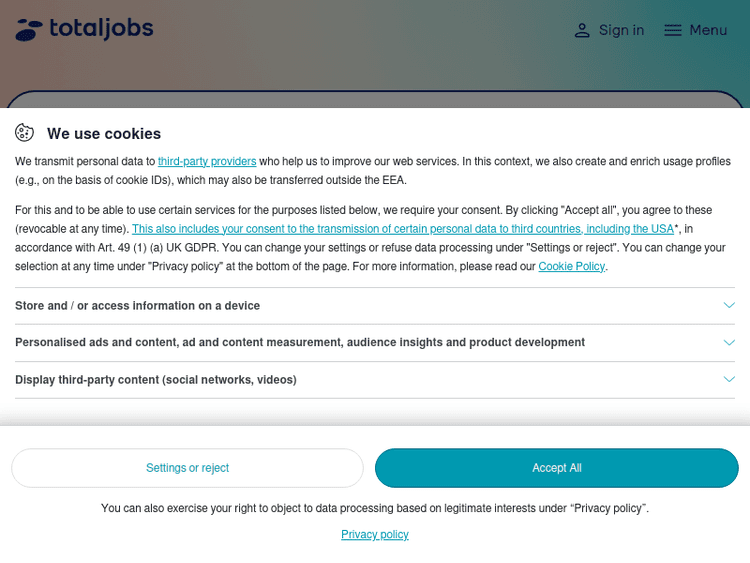Viewport: 750px width, 563px height.
Task: Choose Settings or reject button
Action: [x=187, y=468]
